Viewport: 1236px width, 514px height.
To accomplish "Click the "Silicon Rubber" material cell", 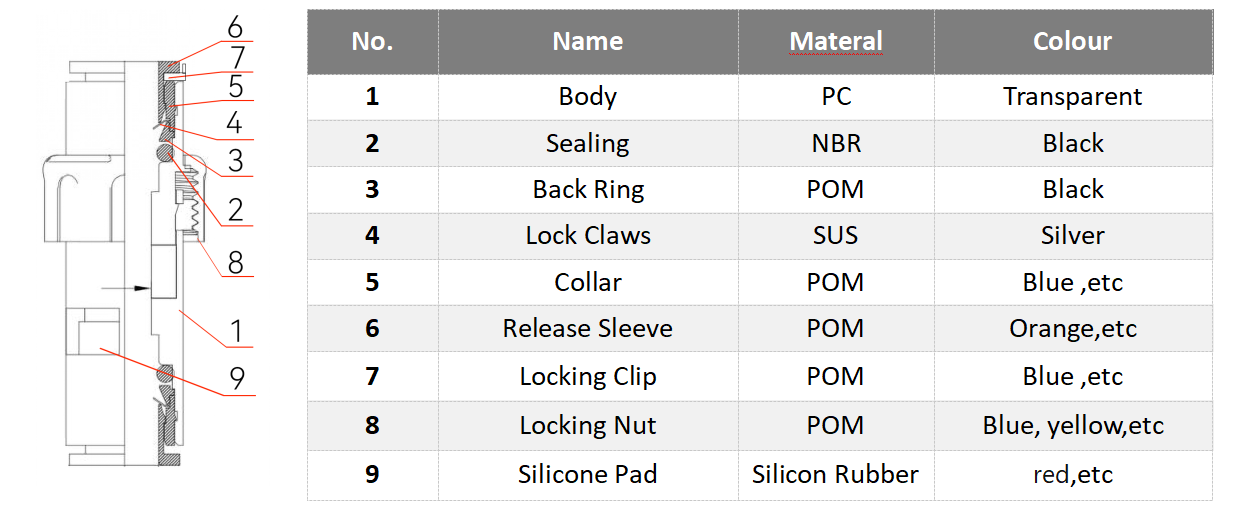I will [835, 474].
